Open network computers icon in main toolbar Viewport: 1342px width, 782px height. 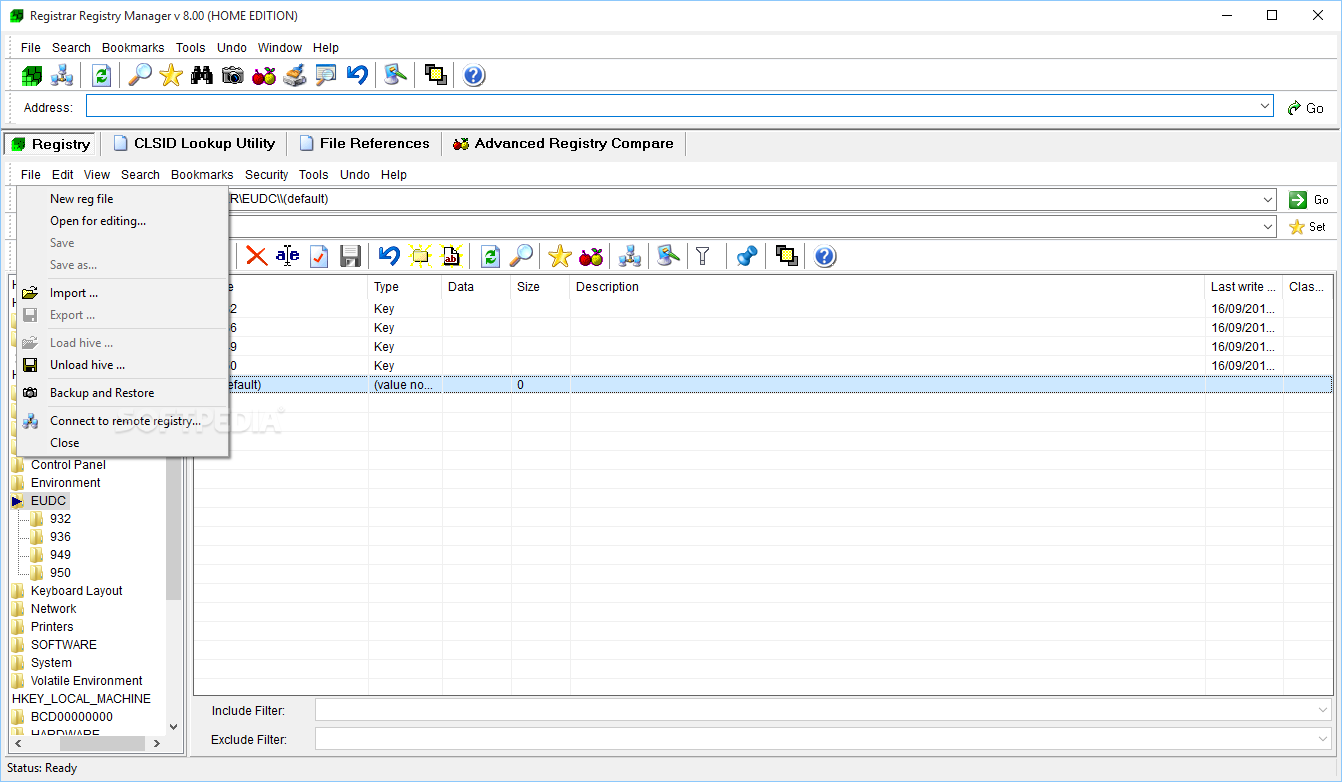62,75
